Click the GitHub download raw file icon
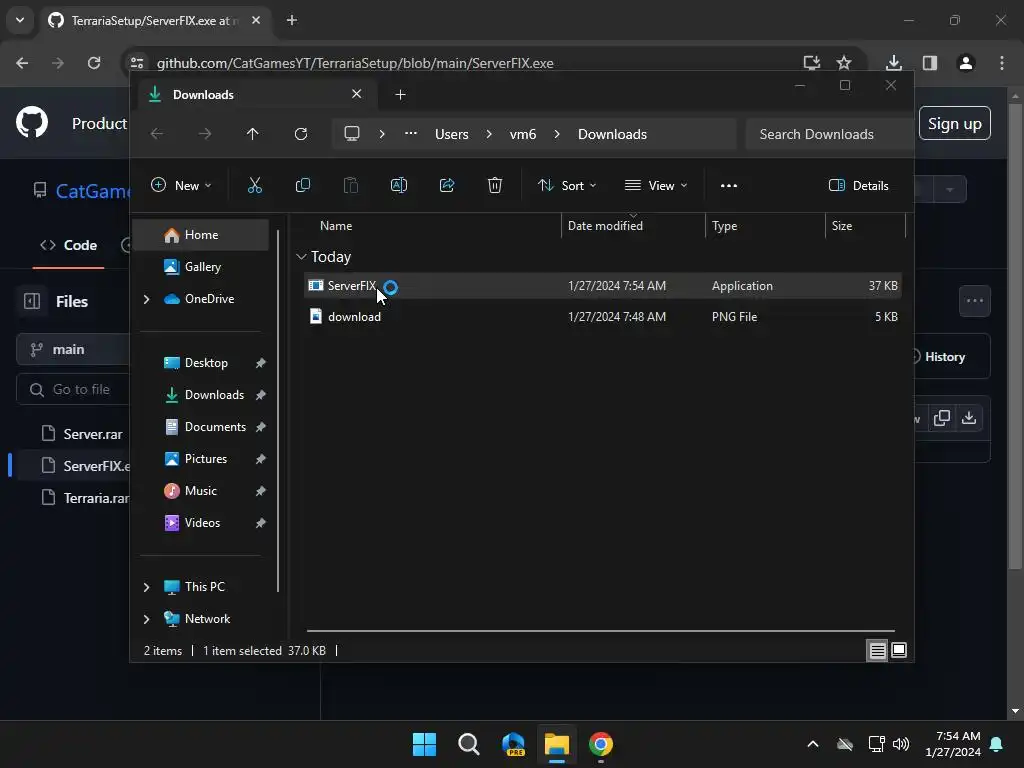This screenshot has height=768, width=1024. pos(969,418)
